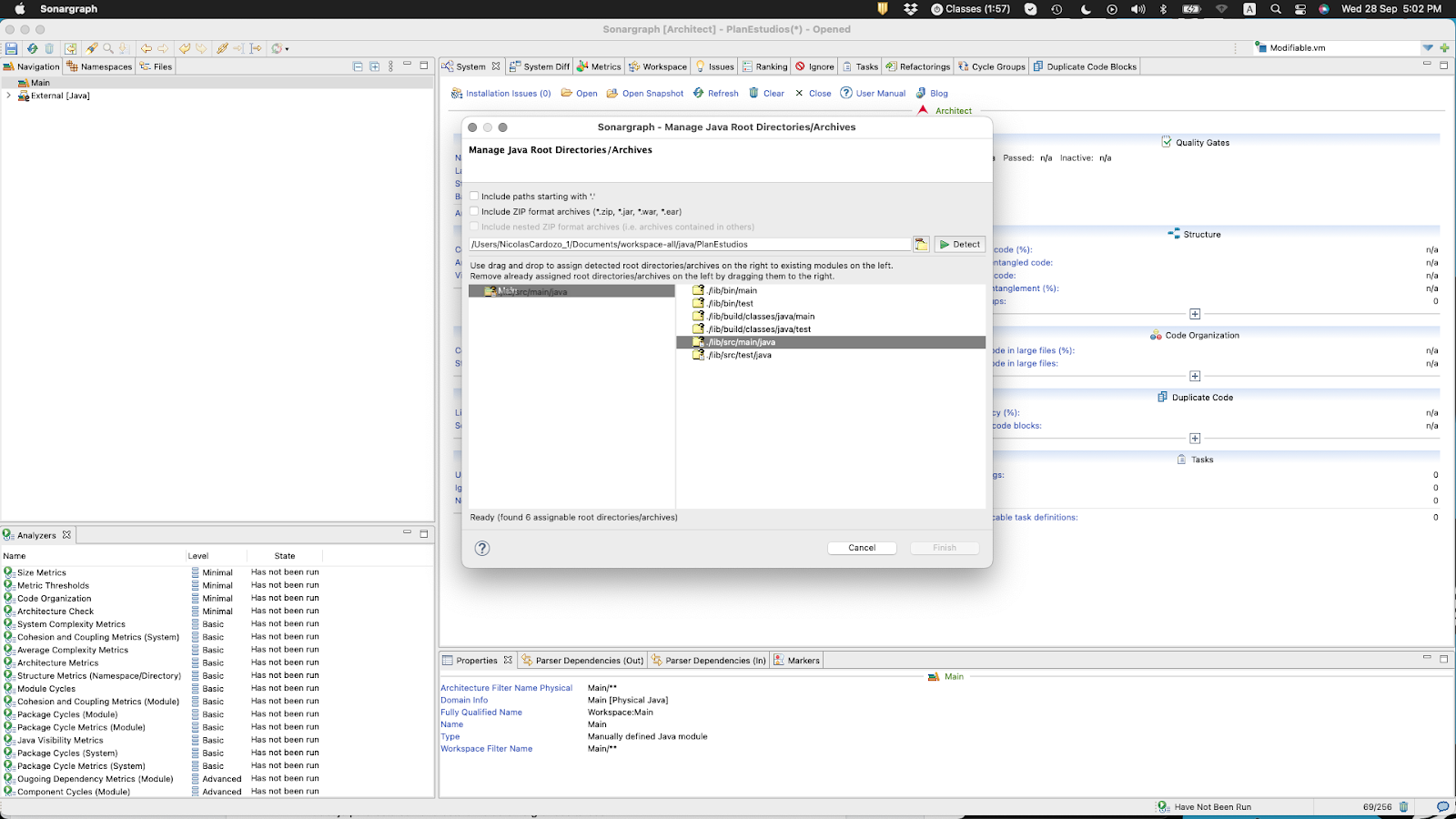
Task: Click the rocket launch toolbar icon
Action: [92, 48]
